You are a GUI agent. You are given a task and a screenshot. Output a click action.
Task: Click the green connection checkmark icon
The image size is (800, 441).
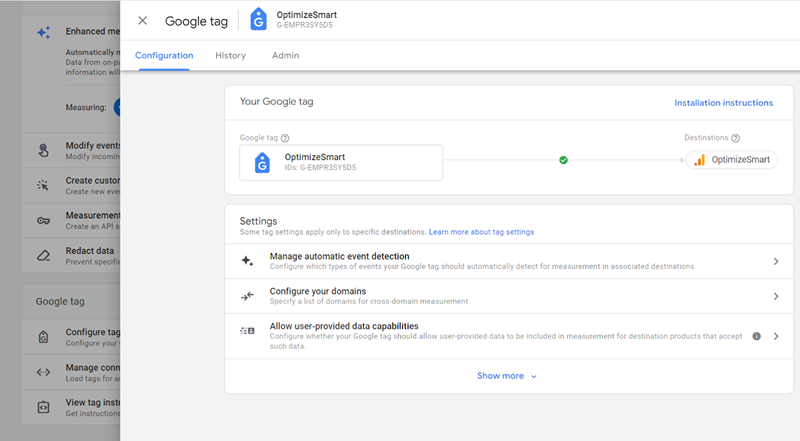[563, 160]
